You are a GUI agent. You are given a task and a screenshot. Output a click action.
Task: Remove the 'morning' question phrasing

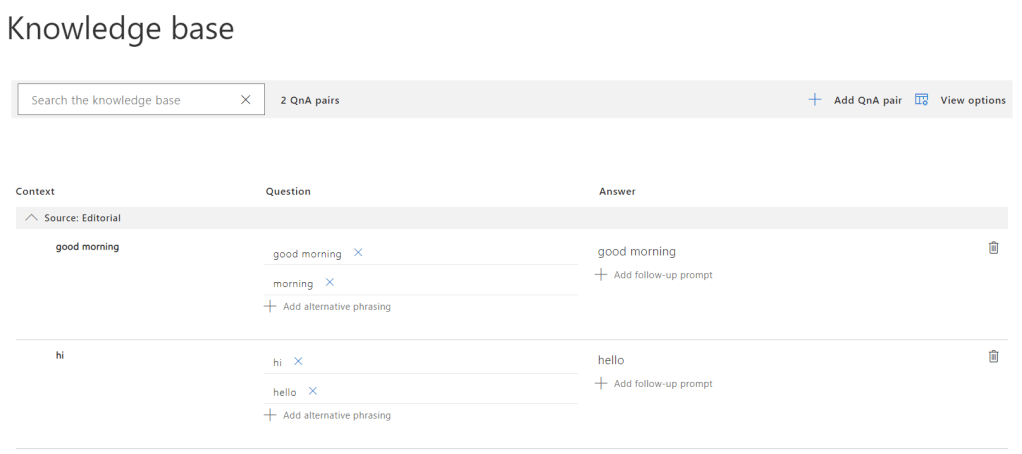click(330, 283)
